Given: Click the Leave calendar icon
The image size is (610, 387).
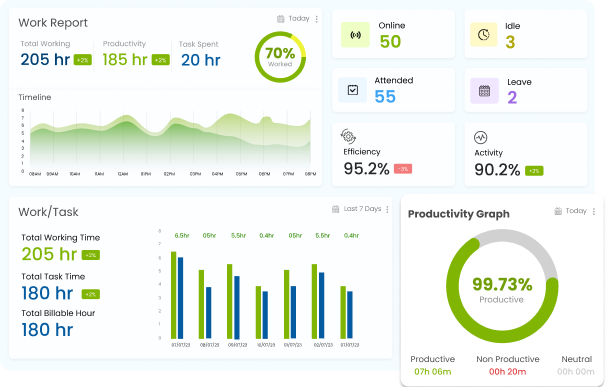Looking at the screenshot, I should tap(484, 91).
